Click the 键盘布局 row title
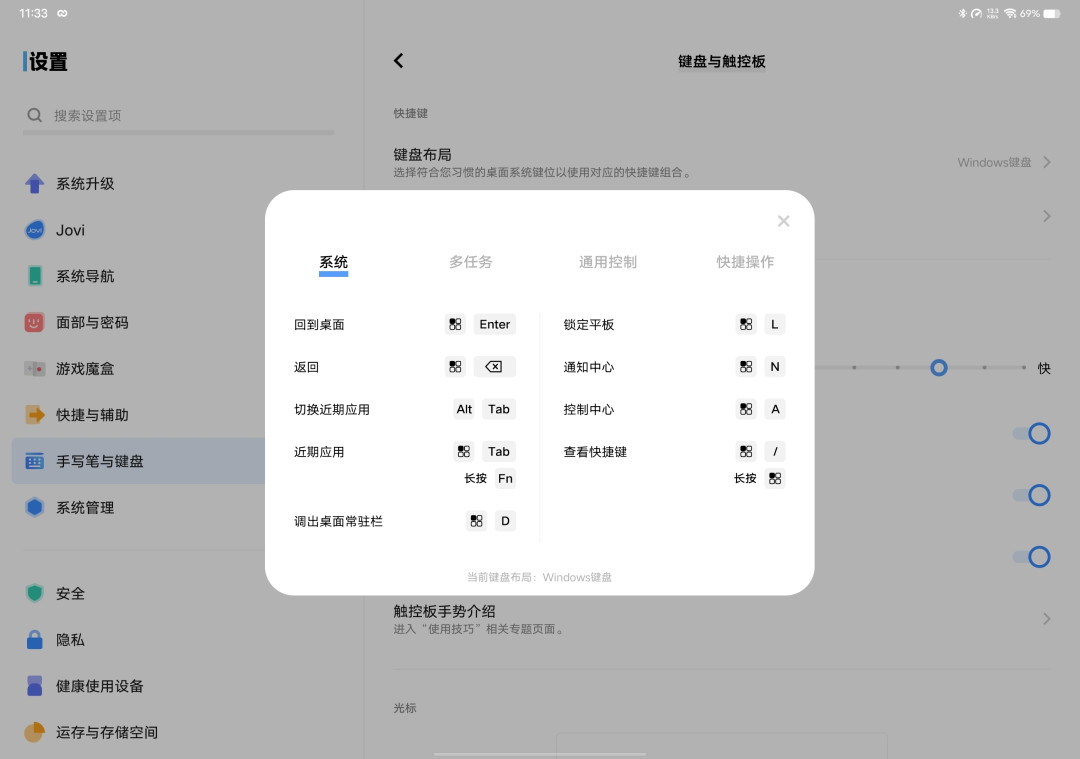The height and width of the screenshot is (759, 1080). click(422, 154)
